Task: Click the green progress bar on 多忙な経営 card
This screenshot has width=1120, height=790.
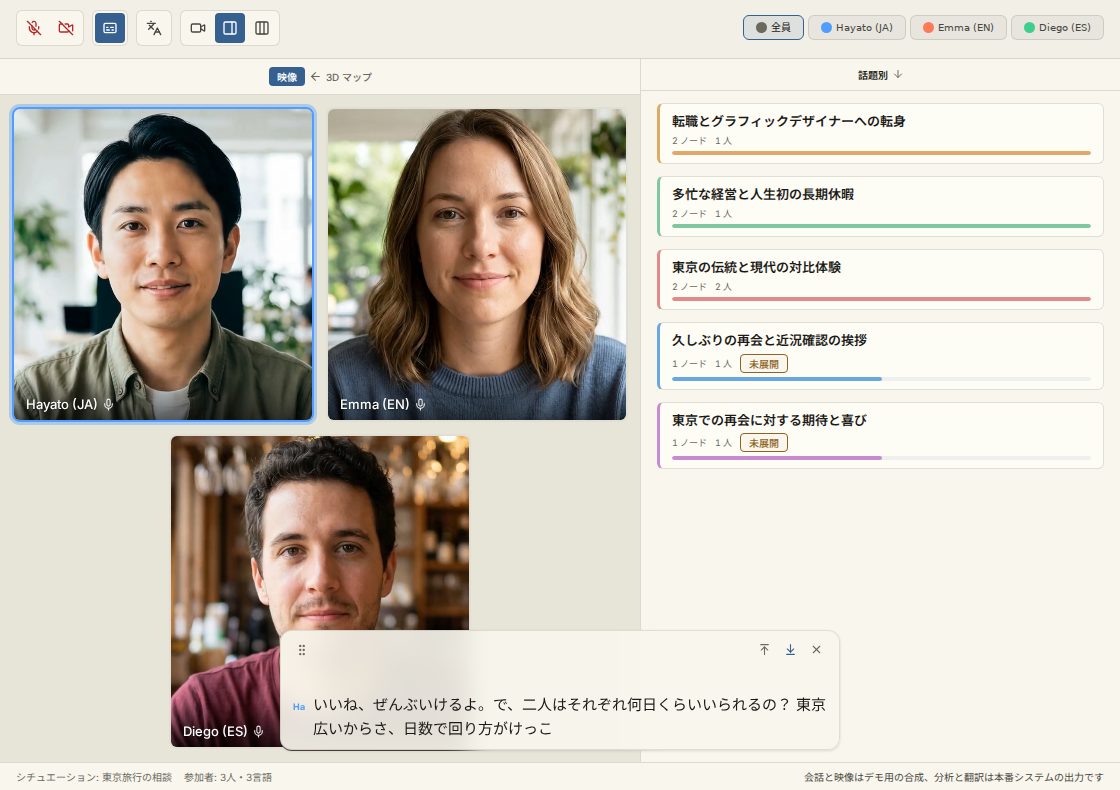Action: pyautogui.click(x=881, y=226)
